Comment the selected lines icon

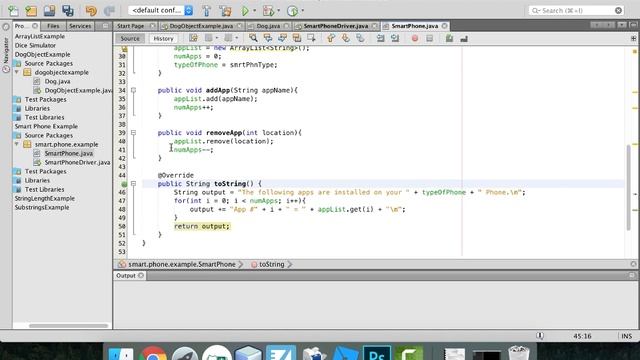(449, 38)
